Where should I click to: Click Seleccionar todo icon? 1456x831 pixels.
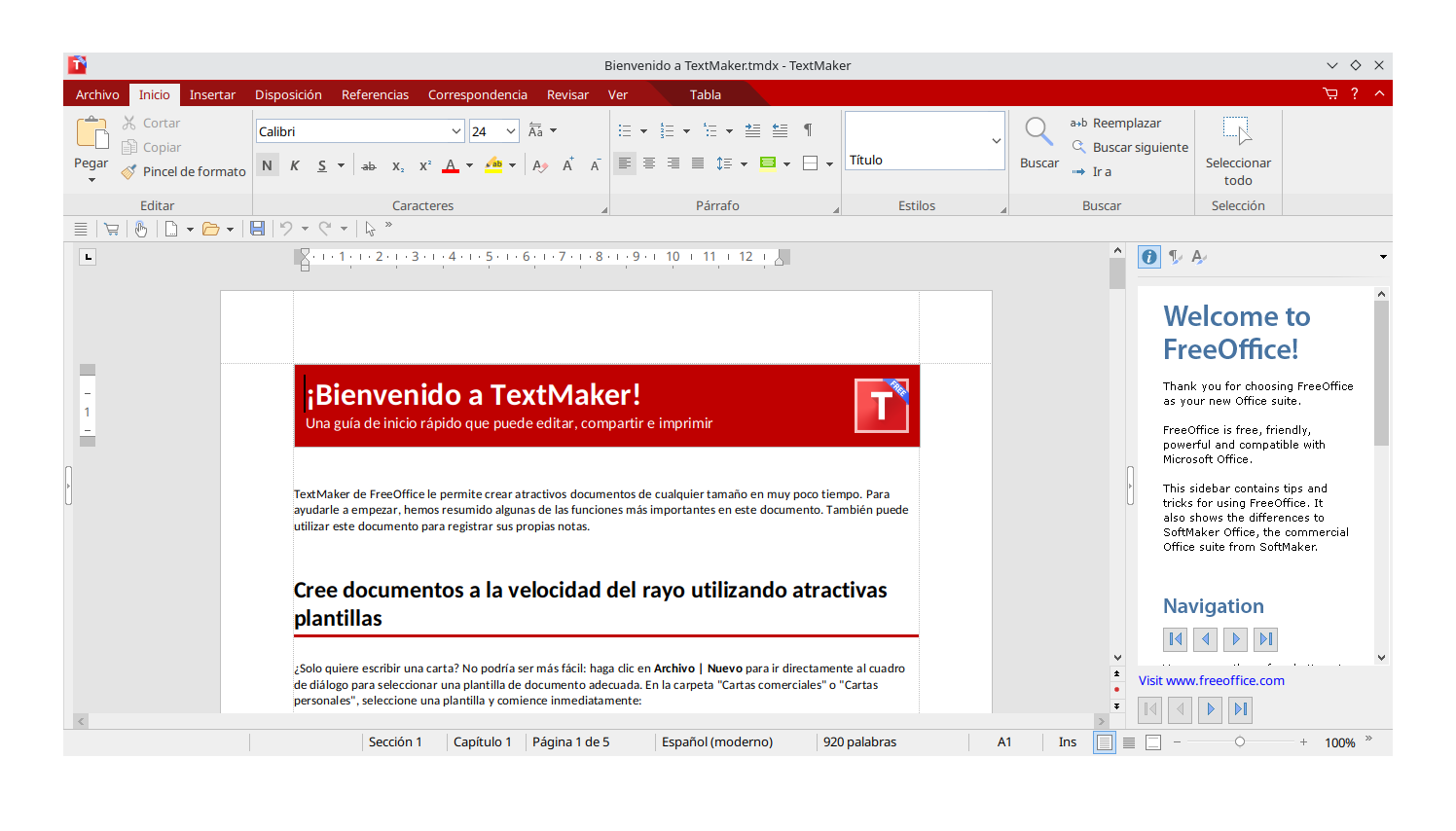coord(1237,131)
